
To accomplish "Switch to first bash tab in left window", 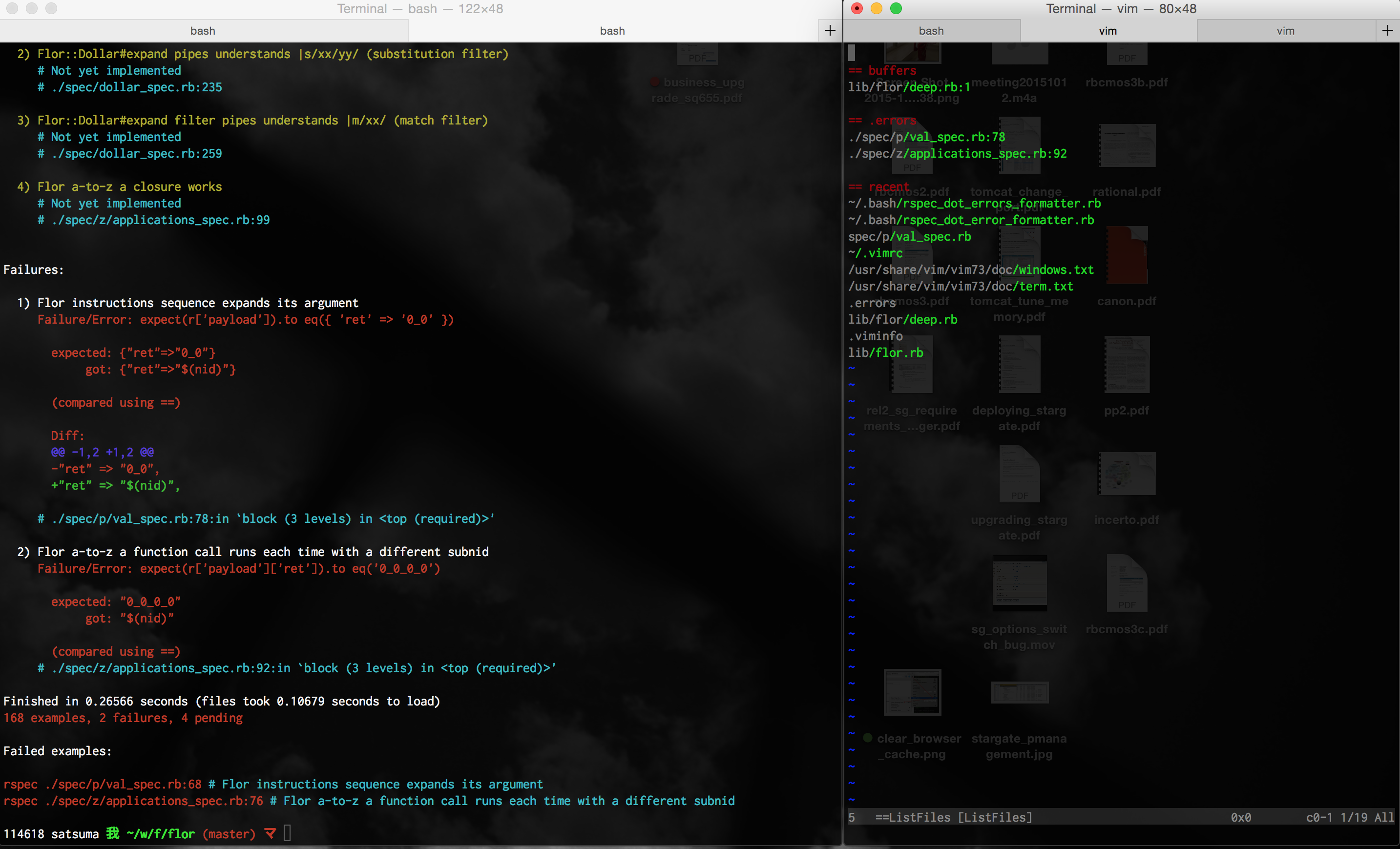I will [203, 31].
